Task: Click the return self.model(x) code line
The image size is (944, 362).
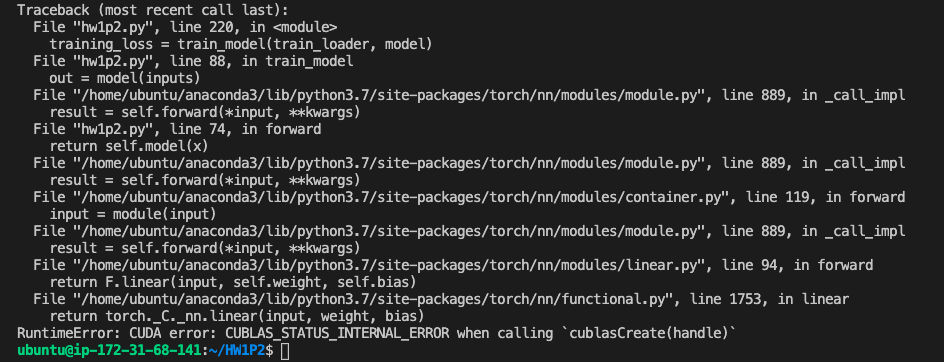Action: [x=129, y=146]
